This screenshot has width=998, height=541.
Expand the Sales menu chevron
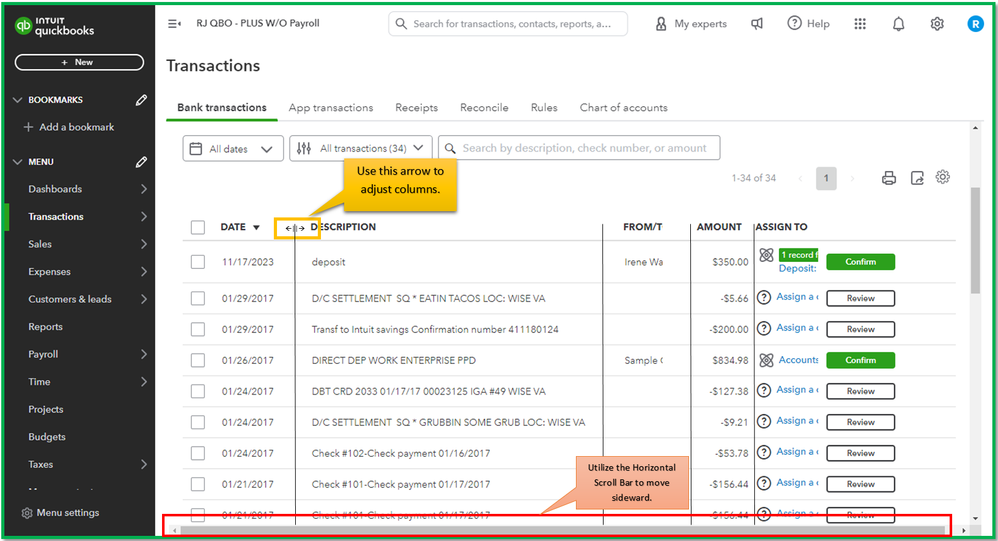(x=144, y=244)
